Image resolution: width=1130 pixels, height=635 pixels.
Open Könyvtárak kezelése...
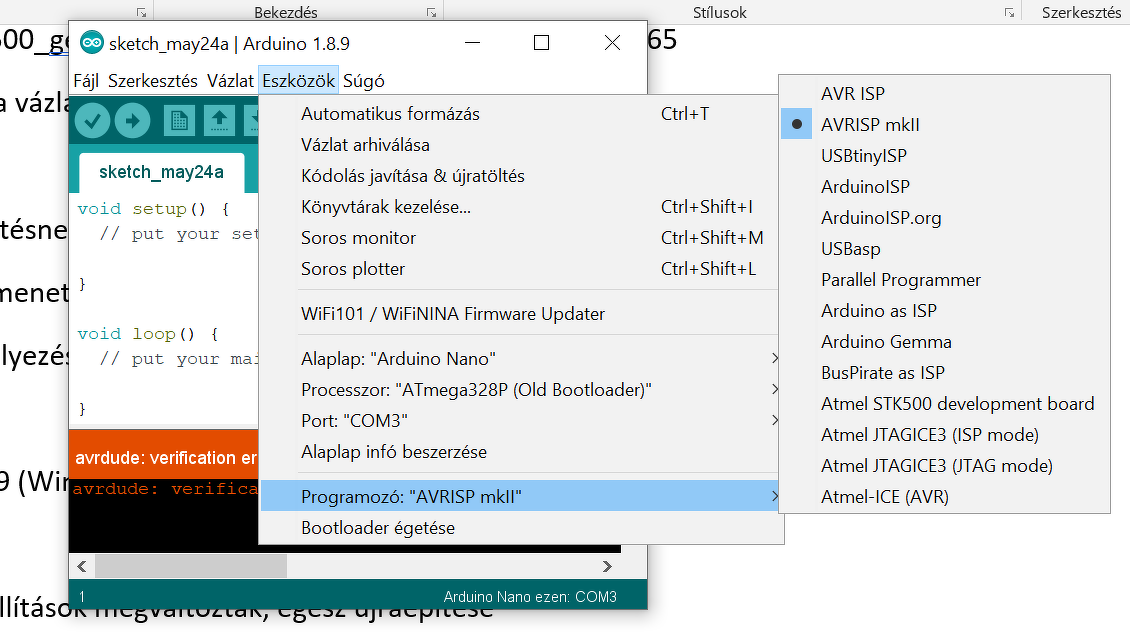[x=519, y=207]
